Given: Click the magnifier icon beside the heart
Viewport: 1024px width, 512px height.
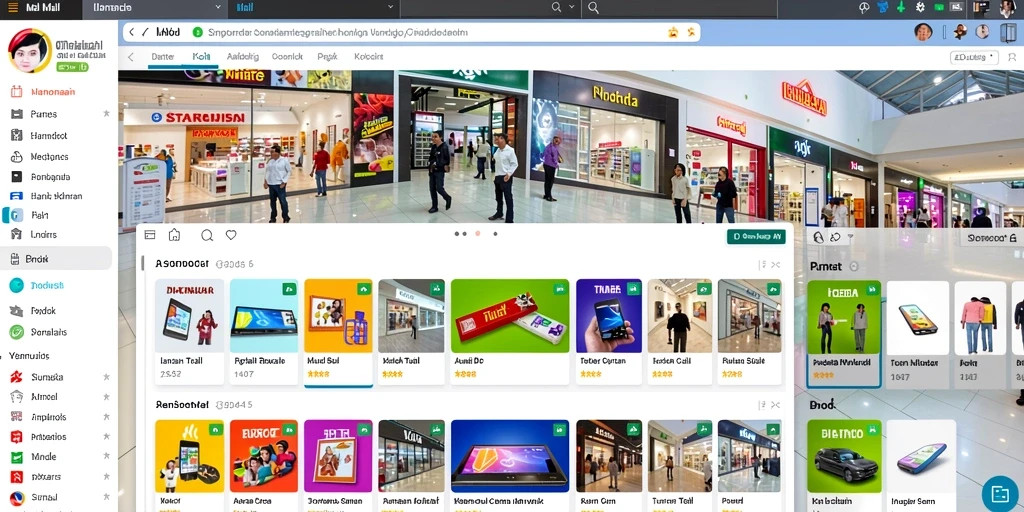Looking at the screenshot, I should tap(207, 235).
